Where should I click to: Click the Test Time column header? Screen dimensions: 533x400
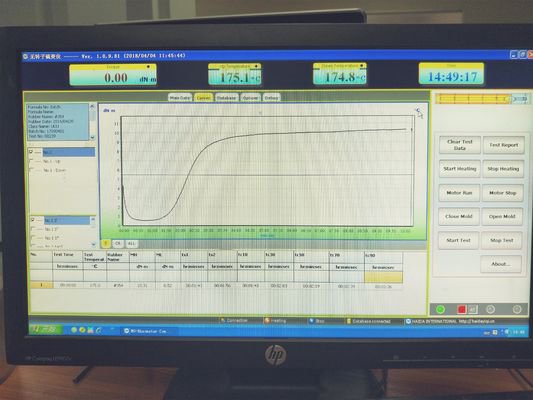coord(67,257)
